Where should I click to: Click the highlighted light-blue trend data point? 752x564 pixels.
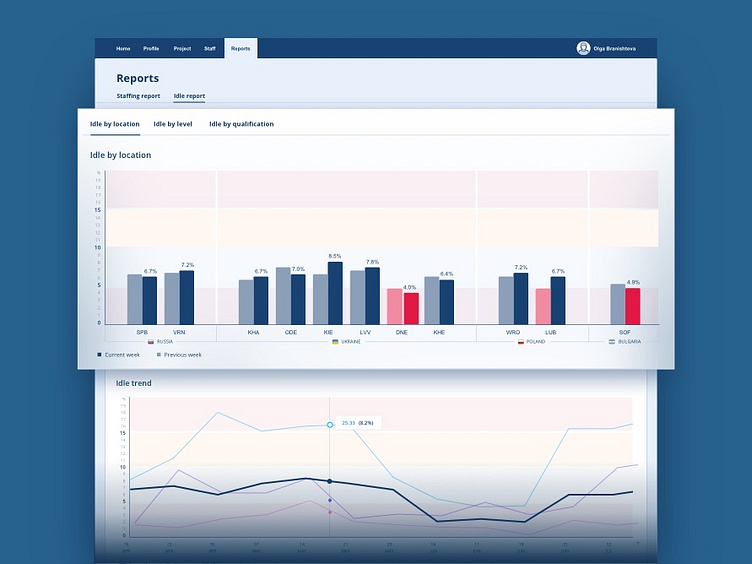pos(330,425)
